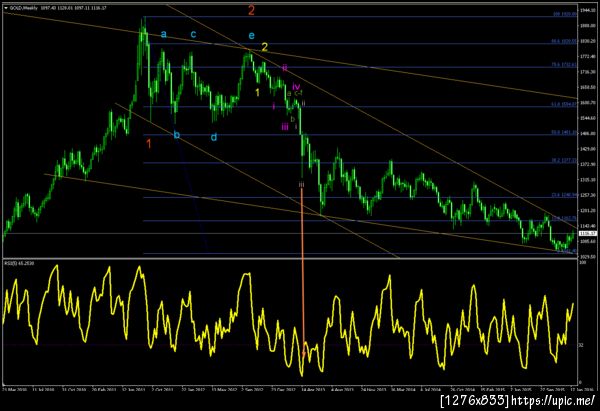600x411 pixels.
Task: Click price scale value 1944.10
Action: [588, 10]
